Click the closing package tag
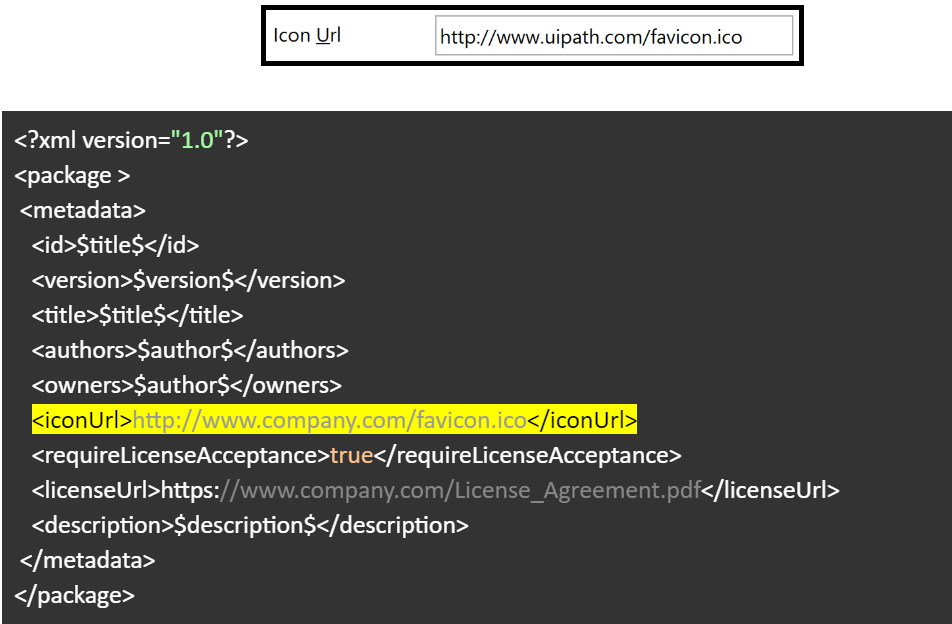This screenshot has width=952, height=624. point(74,594)
